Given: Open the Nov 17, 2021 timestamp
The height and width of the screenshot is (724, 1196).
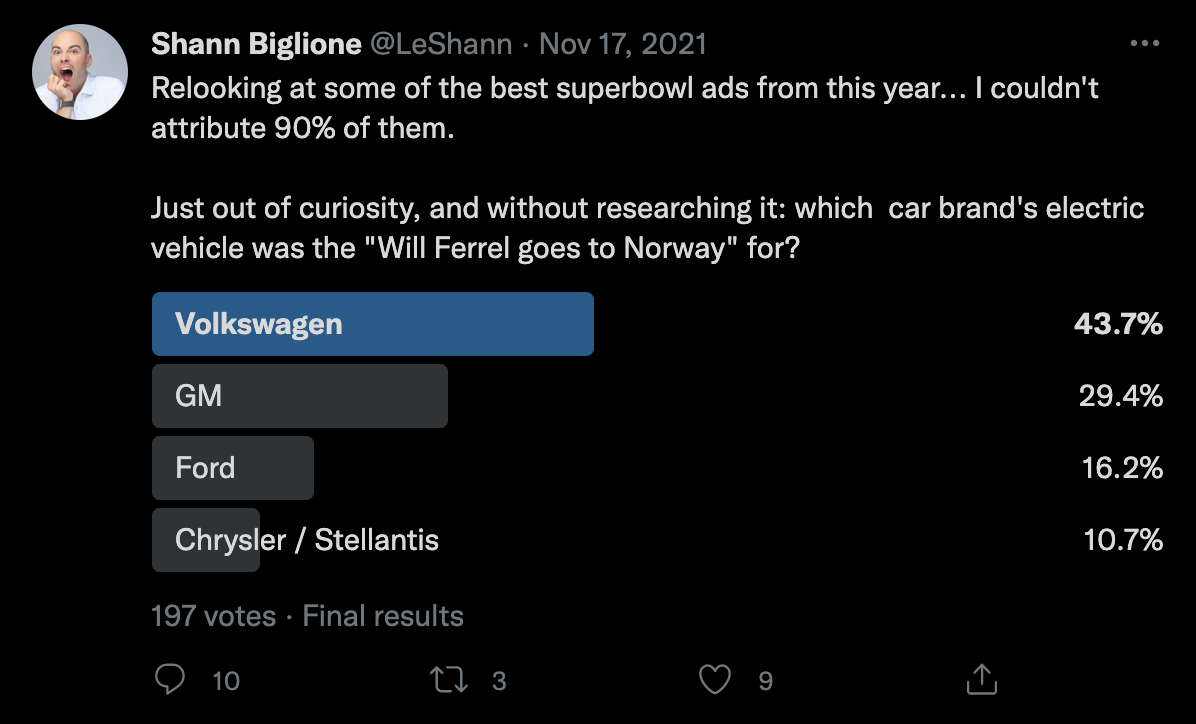Looking at the screenshot, I should [622, 44].
